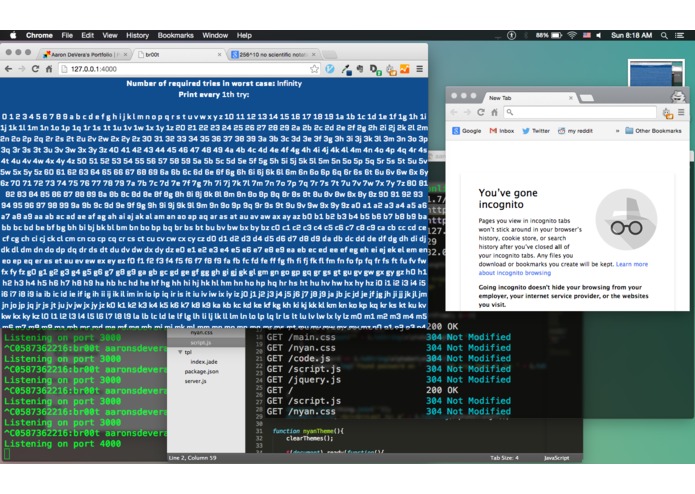Switch to 256^10 no scientific notation tab
The height and width of the screenshot is (494, 695).
click(x=273, y=54)
